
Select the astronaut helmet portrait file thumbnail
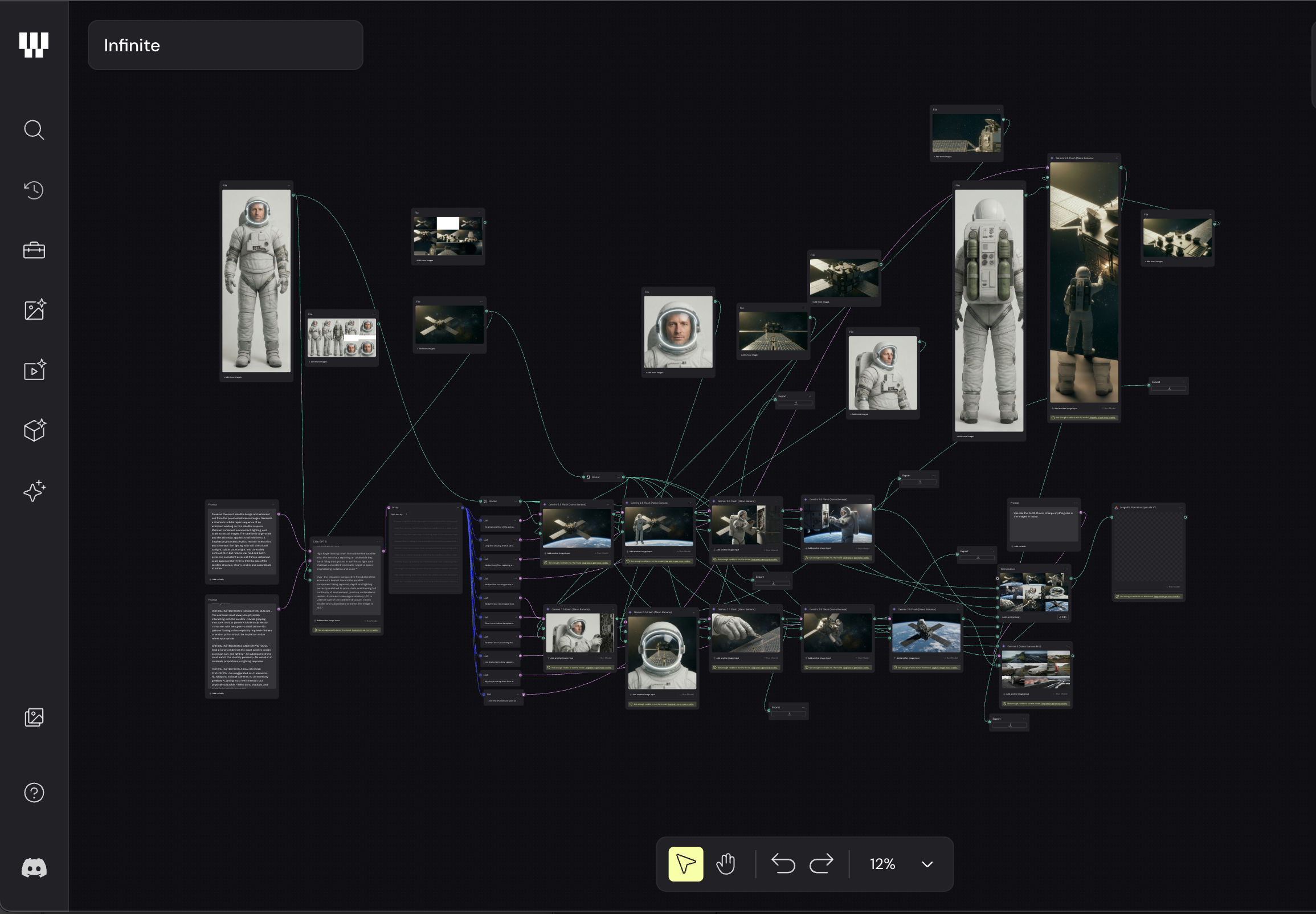[x=678, y=332]
